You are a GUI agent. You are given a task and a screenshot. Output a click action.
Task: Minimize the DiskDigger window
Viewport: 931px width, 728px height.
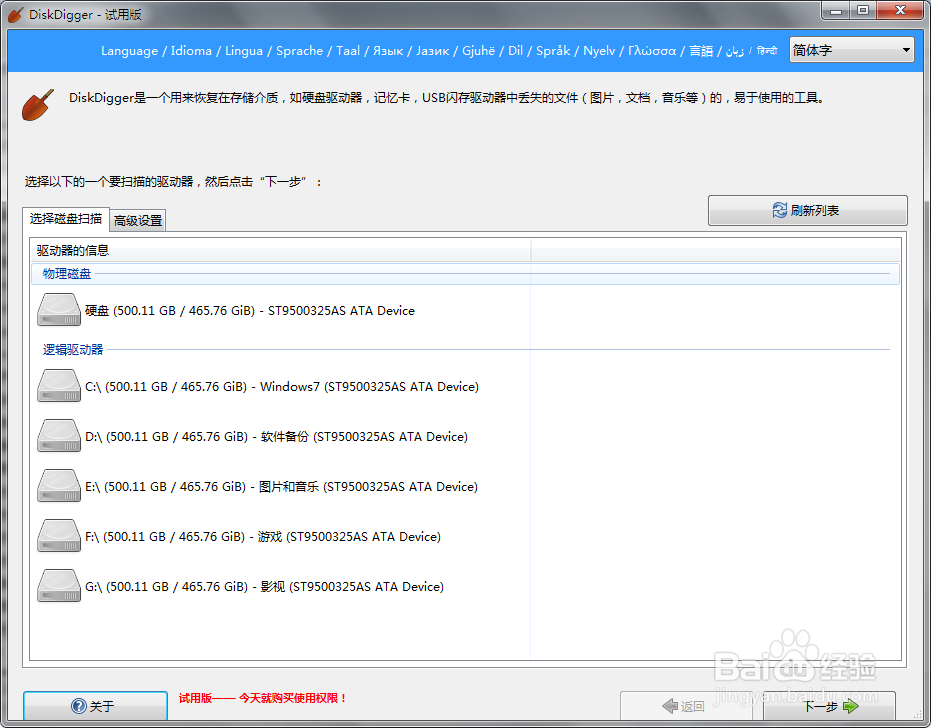(x=835, y=10)
